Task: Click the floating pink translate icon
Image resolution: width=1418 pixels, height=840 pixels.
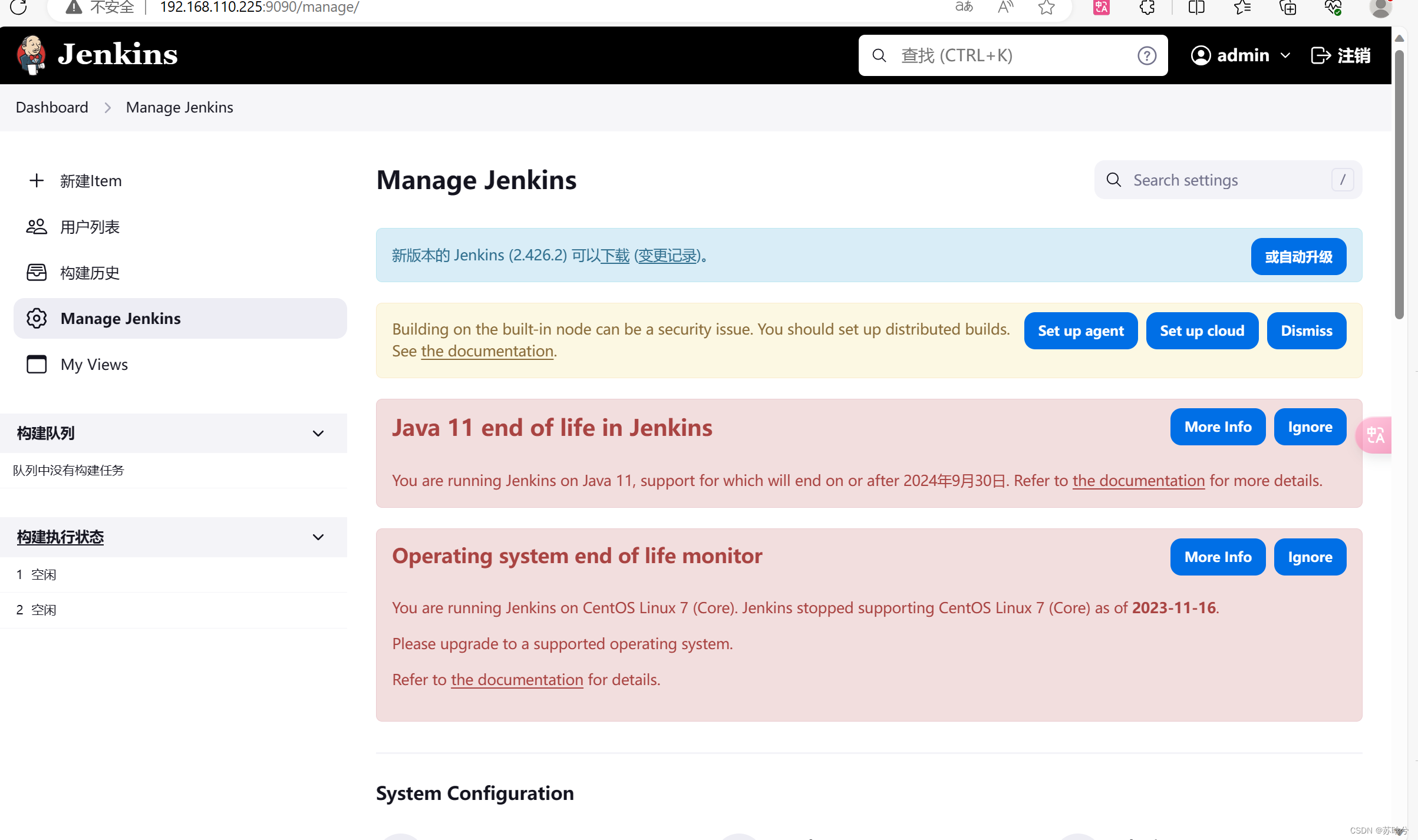Action: pos(1375,435)
